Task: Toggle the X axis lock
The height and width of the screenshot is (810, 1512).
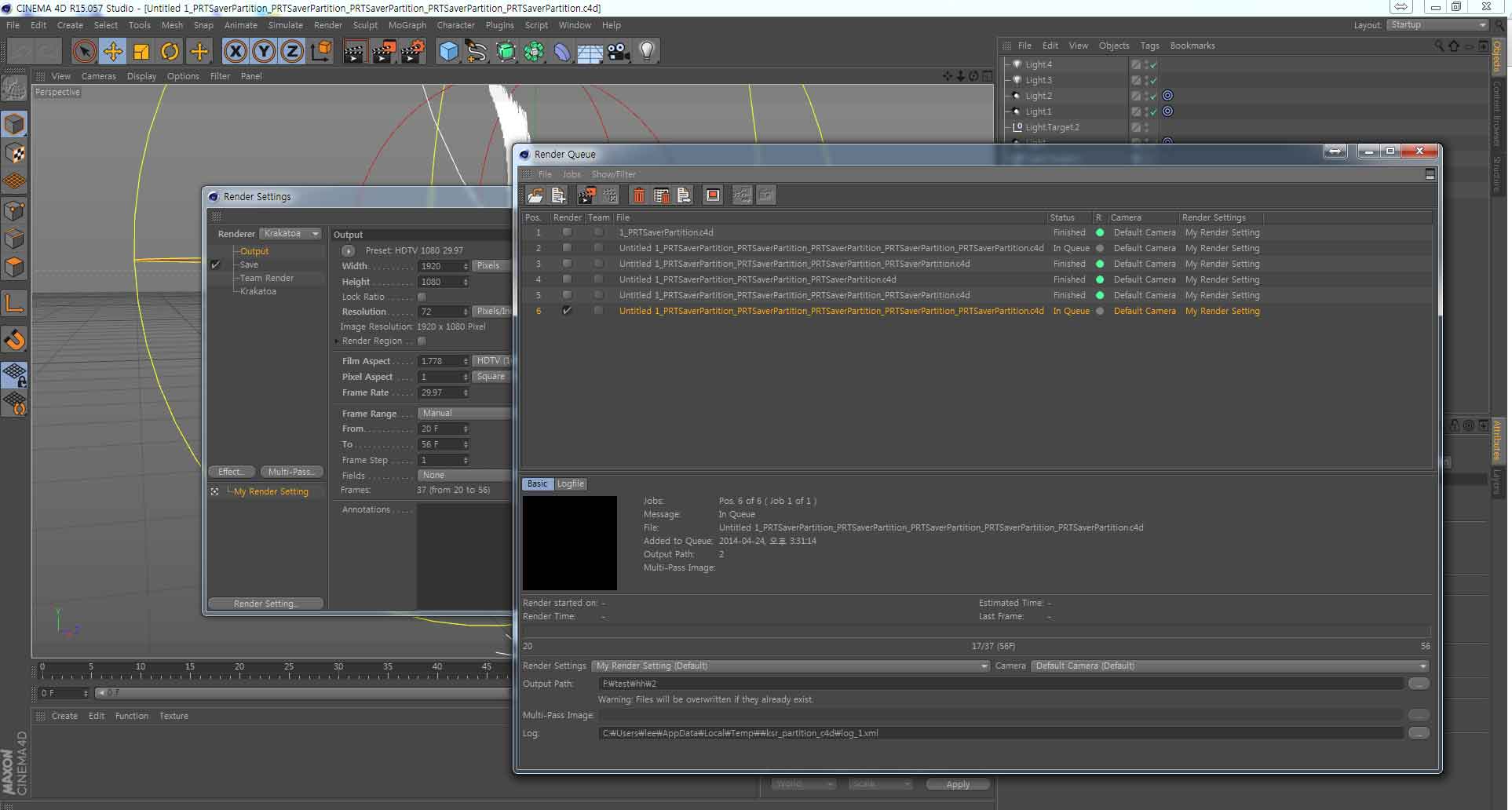Action: coord(236,52)
